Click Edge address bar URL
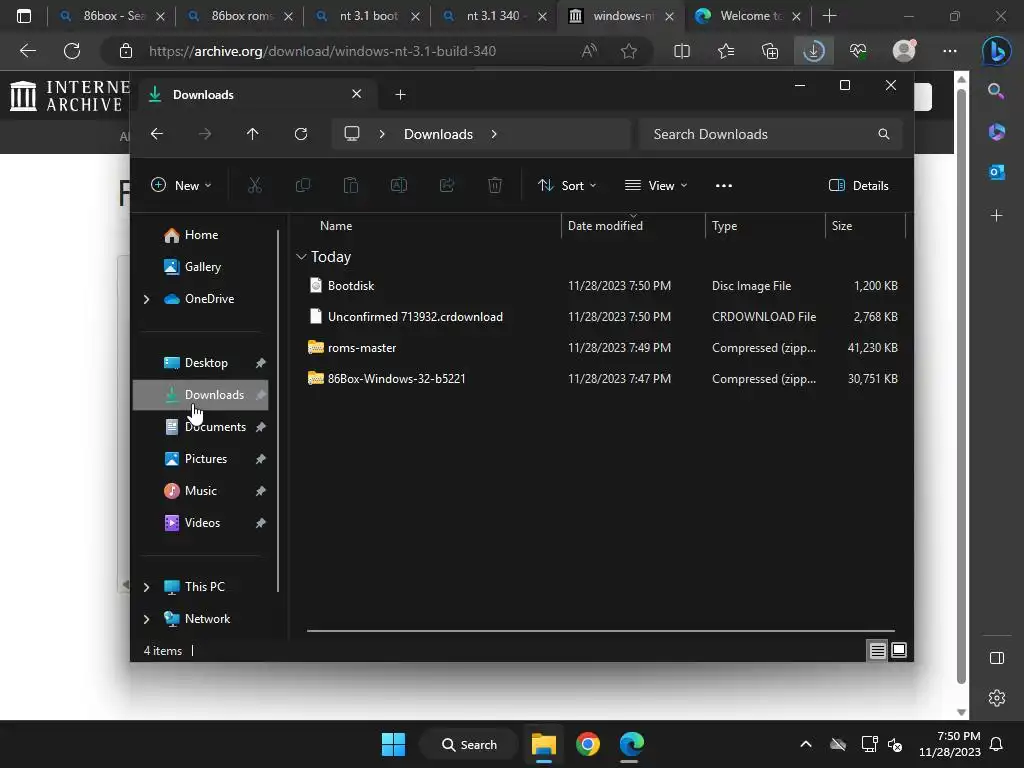The height and width of the screenshot is (768, 1024). tap(322, 51)
